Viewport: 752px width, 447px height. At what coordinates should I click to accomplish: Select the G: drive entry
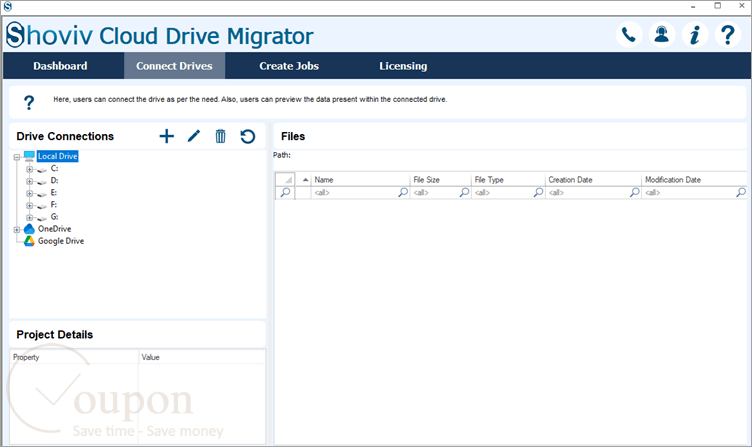54,217
